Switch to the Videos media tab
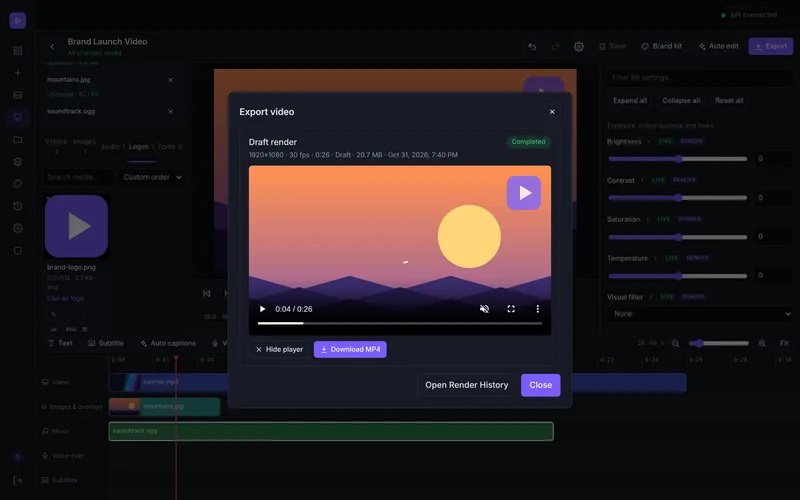This screenshot has width=800, height=500. [x=56, y=146]
